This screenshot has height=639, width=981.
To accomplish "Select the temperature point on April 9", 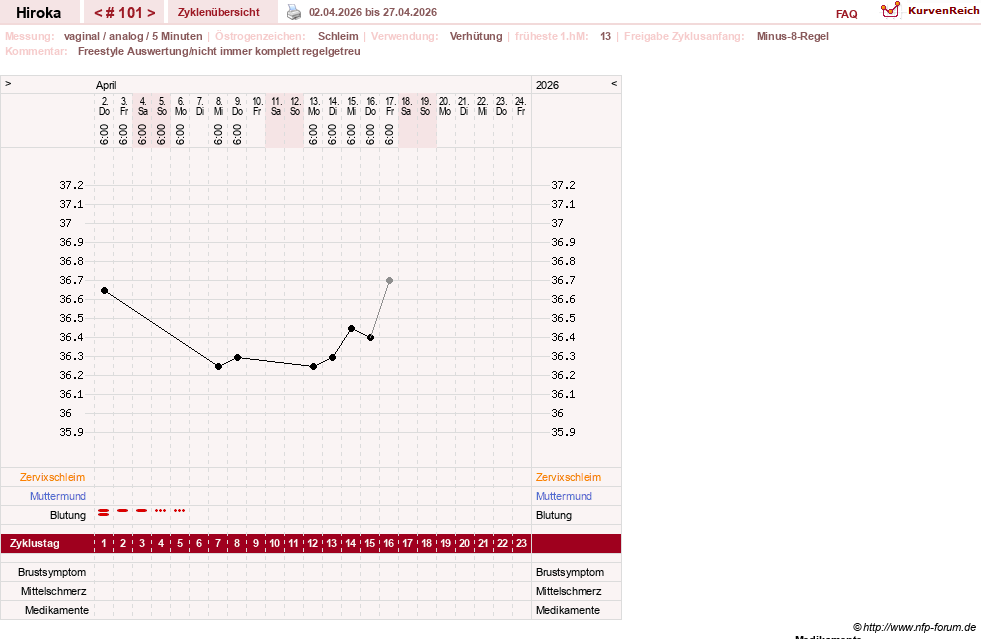I will coord(237,357).
